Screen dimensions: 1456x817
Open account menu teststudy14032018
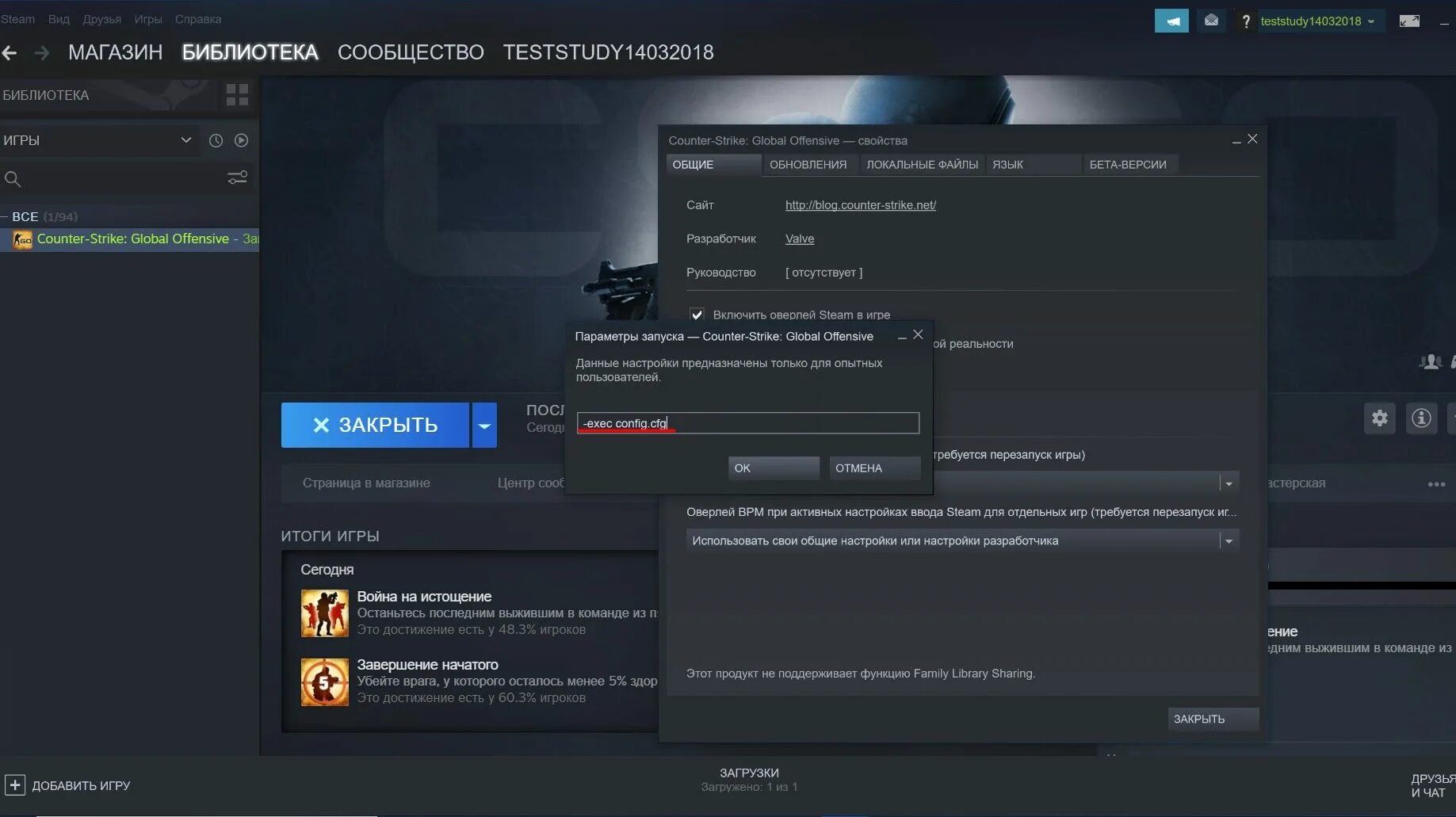coord(1317,21)
